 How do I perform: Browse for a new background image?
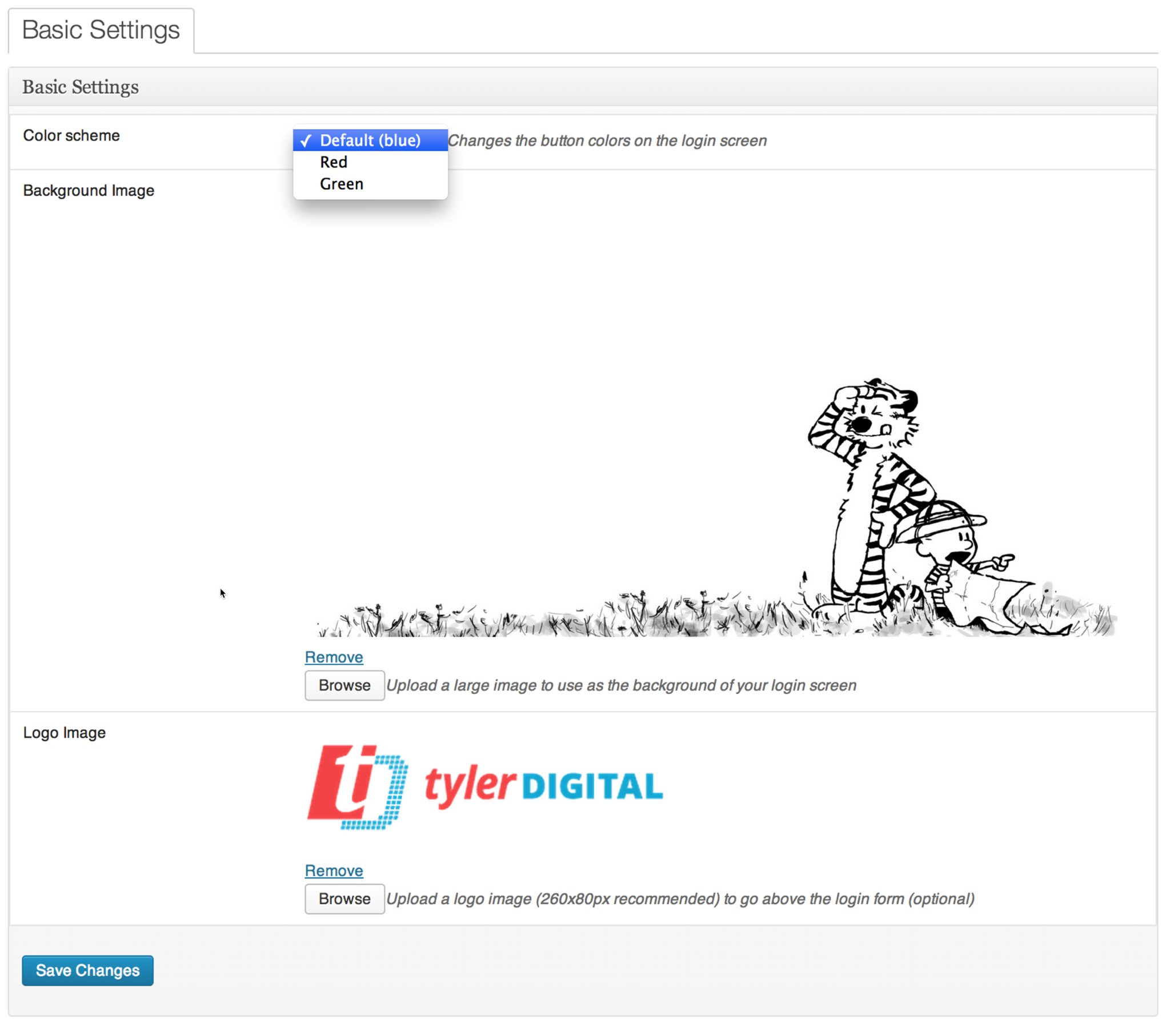click(x=344, y=685)
